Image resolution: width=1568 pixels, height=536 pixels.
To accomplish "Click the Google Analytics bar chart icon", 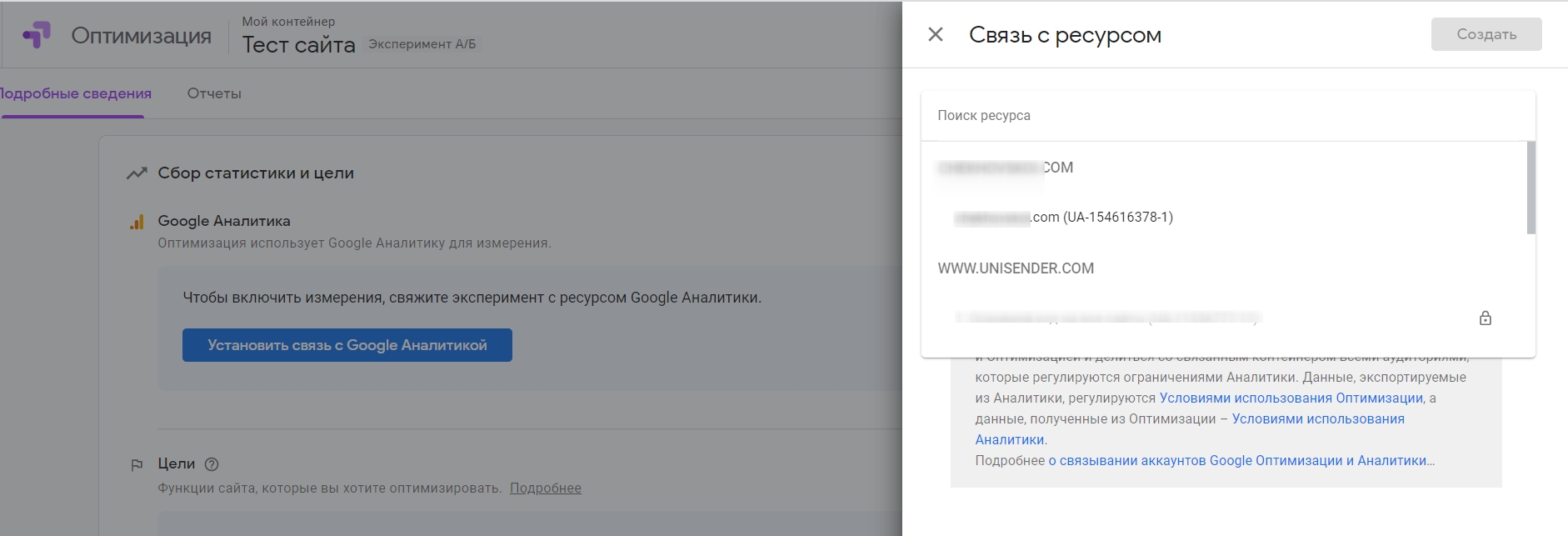I will tap(137, 222).
